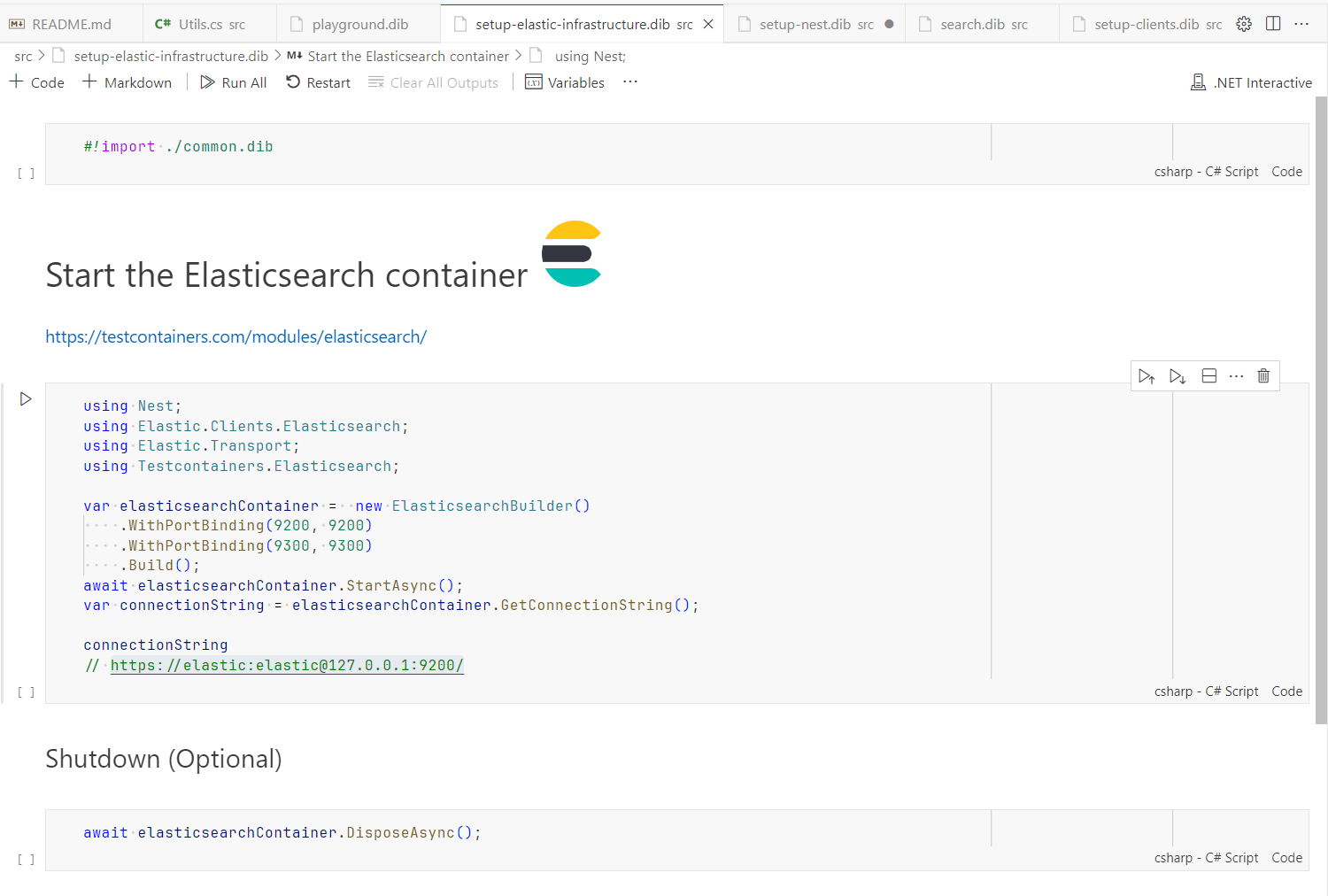Restart the notebook kernel

[x=319, y=82]
